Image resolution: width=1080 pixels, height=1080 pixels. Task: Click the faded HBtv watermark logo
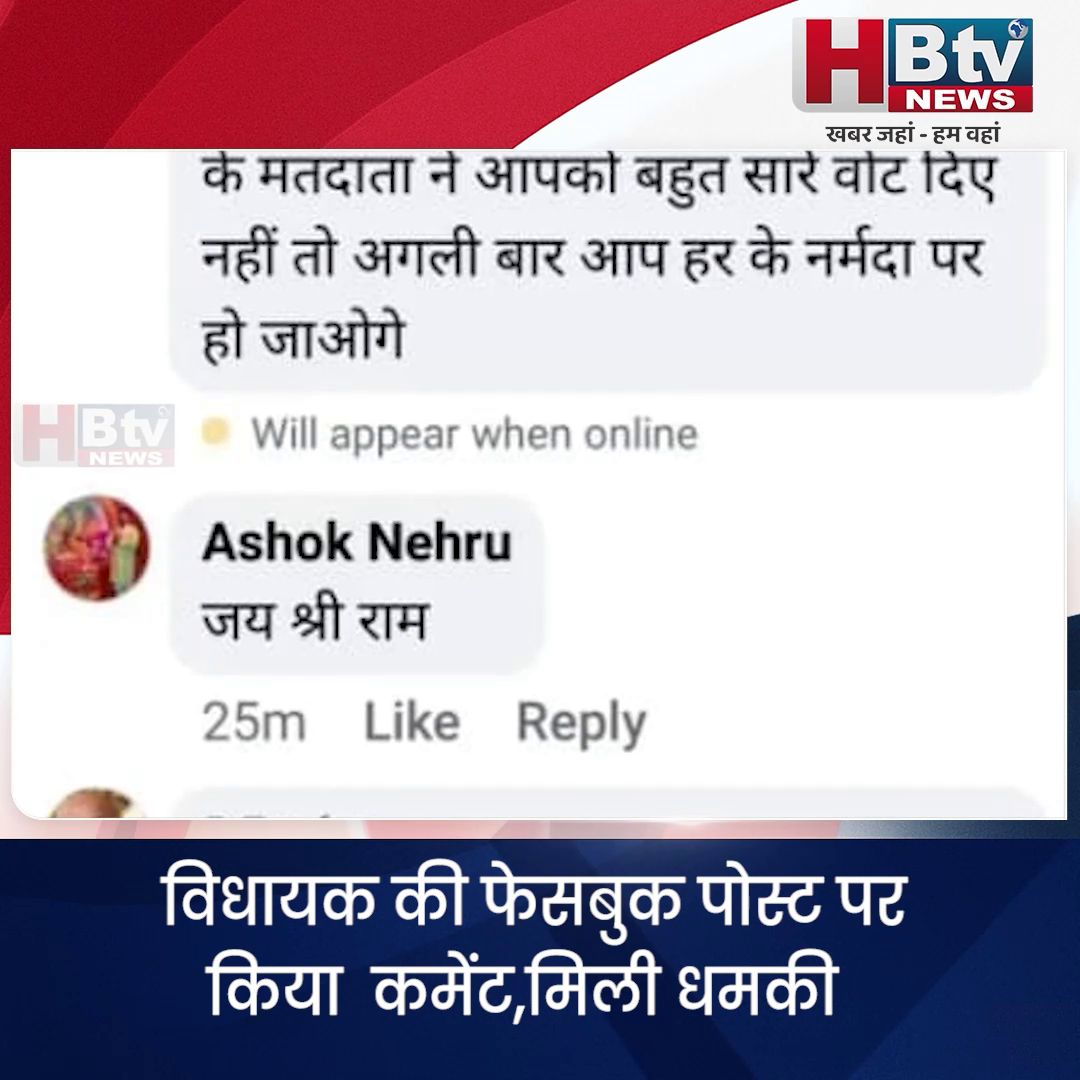(96, 435)
